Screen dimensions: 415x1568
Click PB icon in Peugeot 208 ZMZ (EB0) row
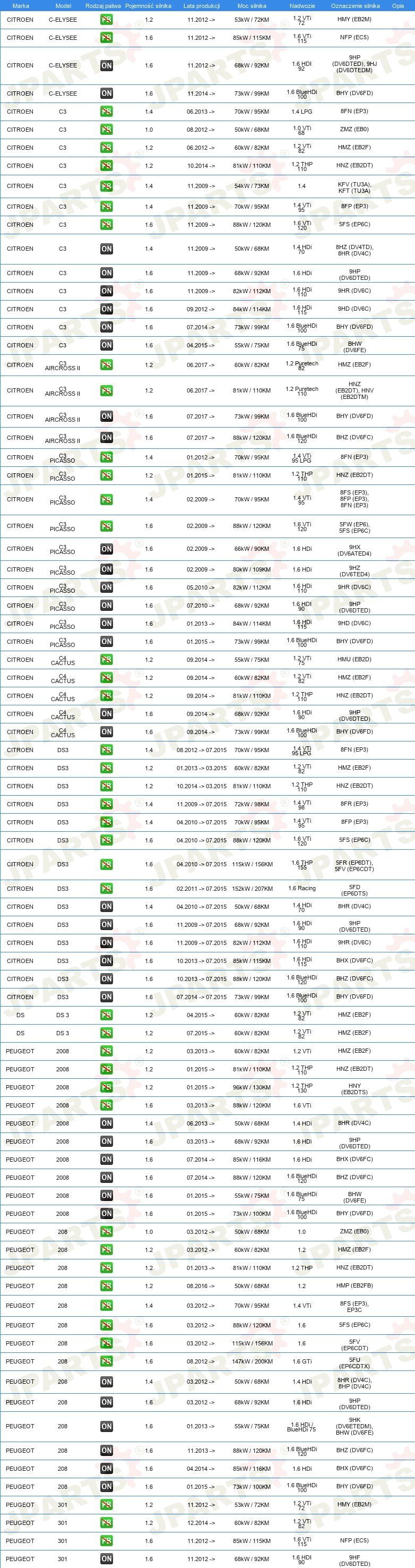(x=107, y=1232)
